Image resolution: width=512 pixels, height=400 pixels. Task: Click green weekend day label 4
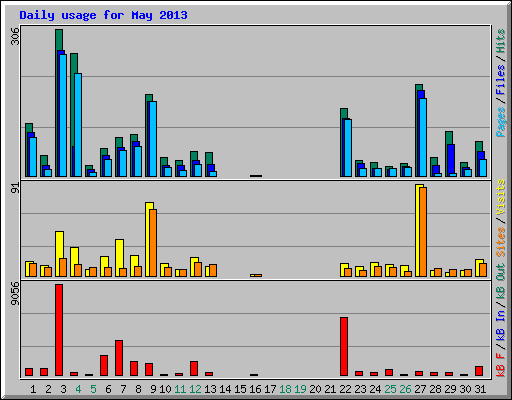click(78, 389)
